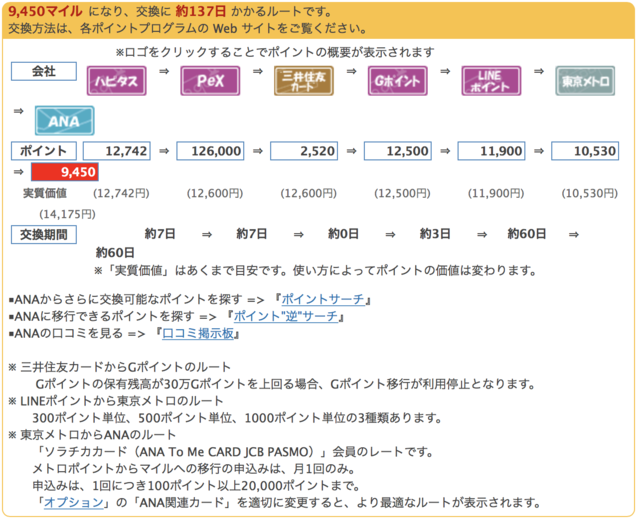Click the 10,530 point value box

(585, 151)
